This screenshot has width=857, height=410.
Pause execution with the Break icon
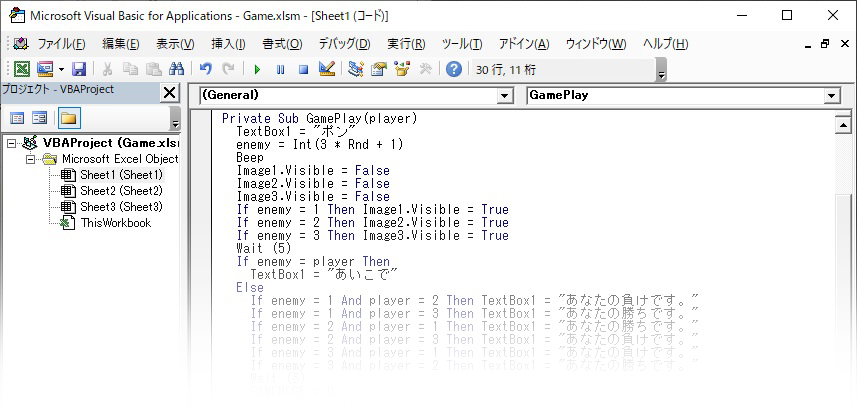280,69
